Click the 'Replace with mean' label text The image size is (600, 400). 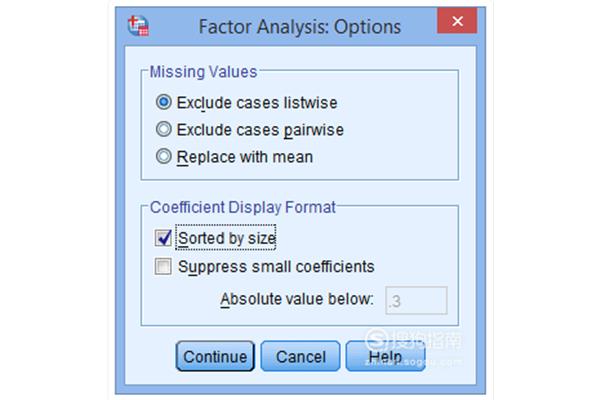[x=245, y=157]
